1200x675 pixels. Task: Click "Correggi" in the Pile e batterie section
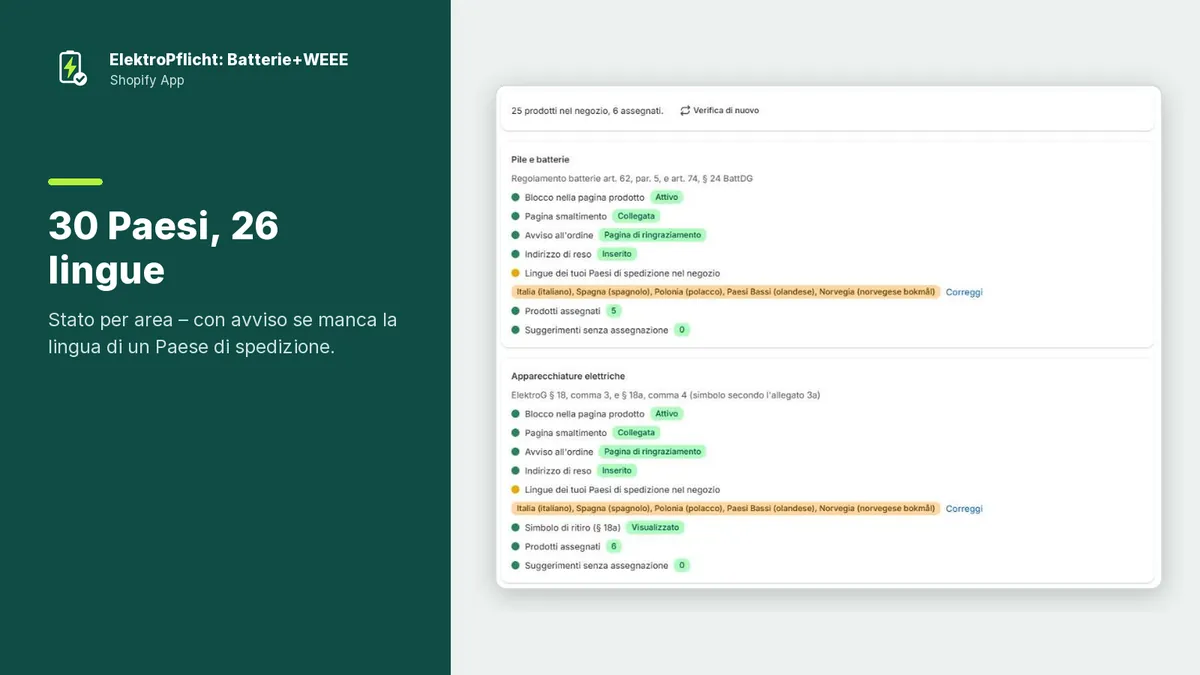(964, 292)
